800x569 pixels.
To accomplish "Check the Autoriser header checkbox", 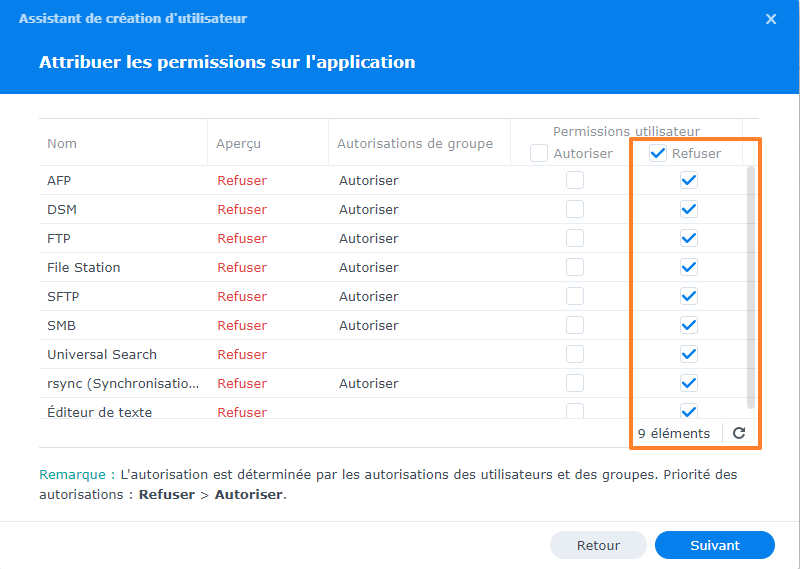I will click(539, 153).
